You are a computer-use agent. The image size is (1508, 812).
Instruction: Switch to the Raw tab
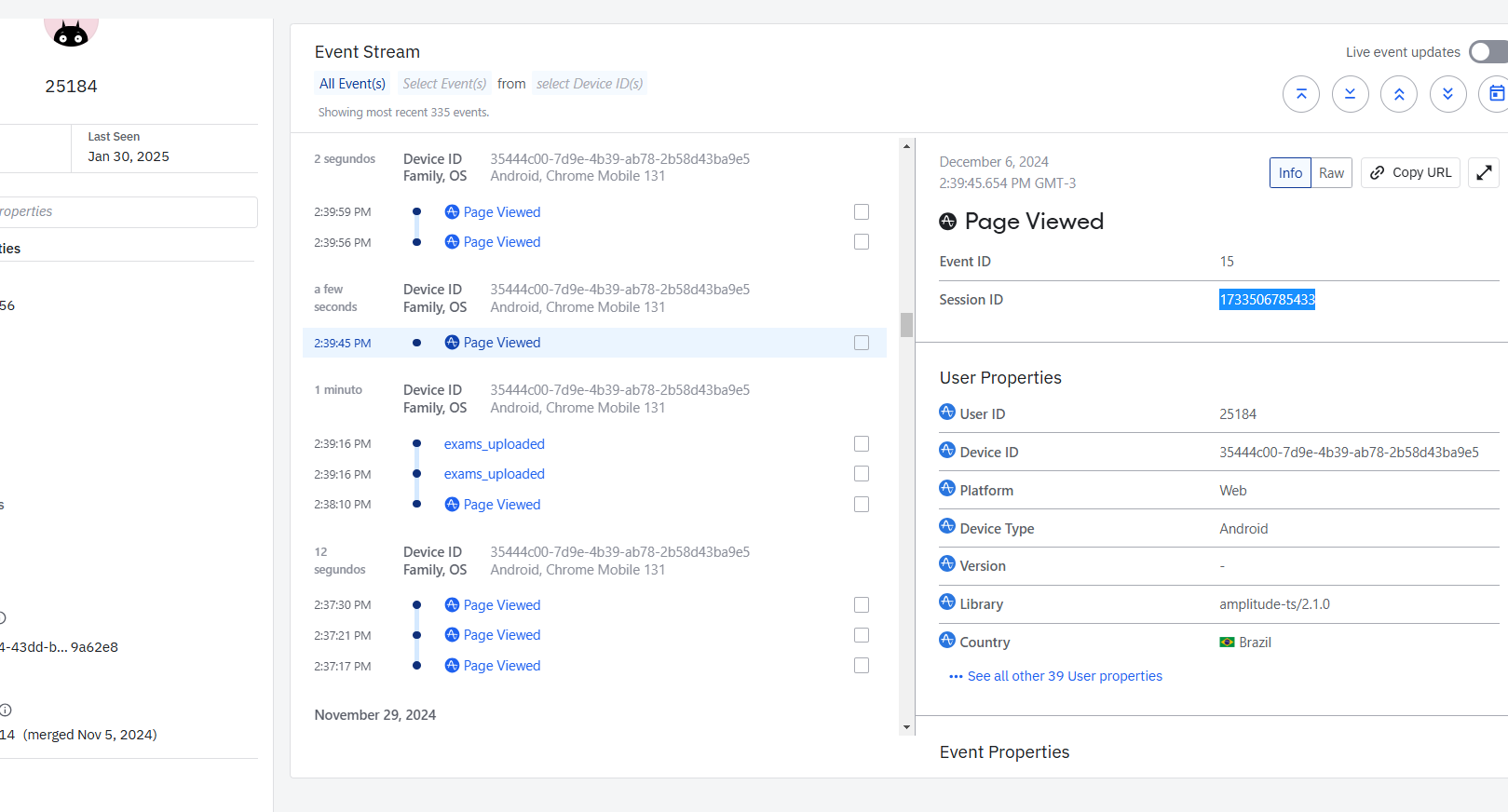1331,173
